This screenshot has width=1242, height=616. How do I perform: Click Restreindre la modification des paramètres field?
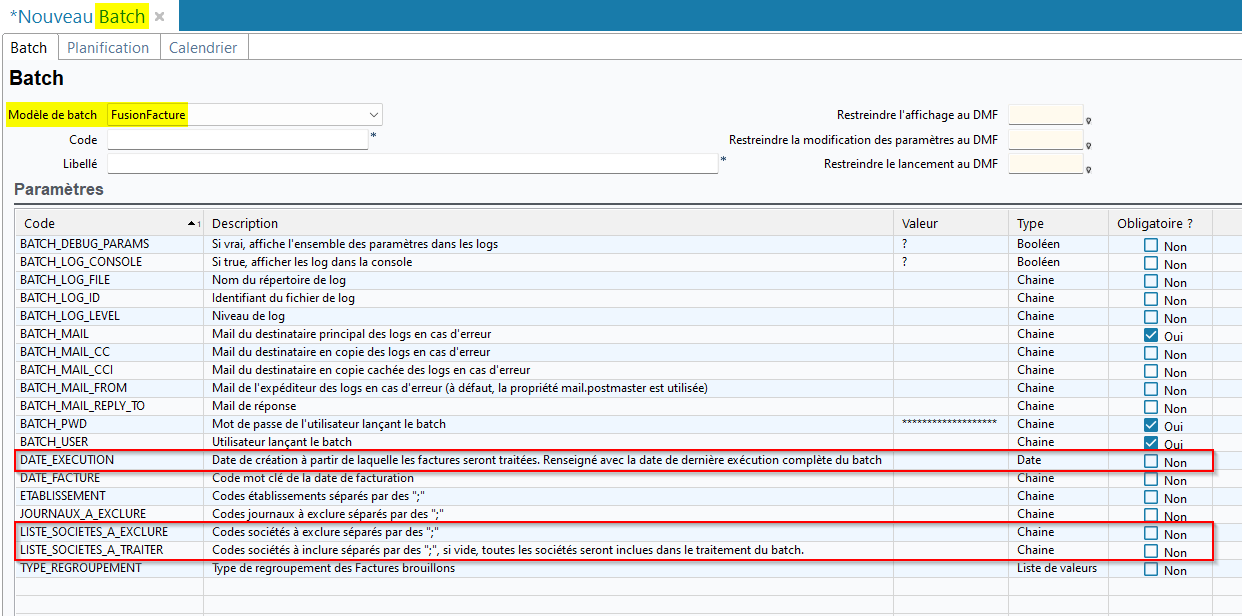point(1046,140)
